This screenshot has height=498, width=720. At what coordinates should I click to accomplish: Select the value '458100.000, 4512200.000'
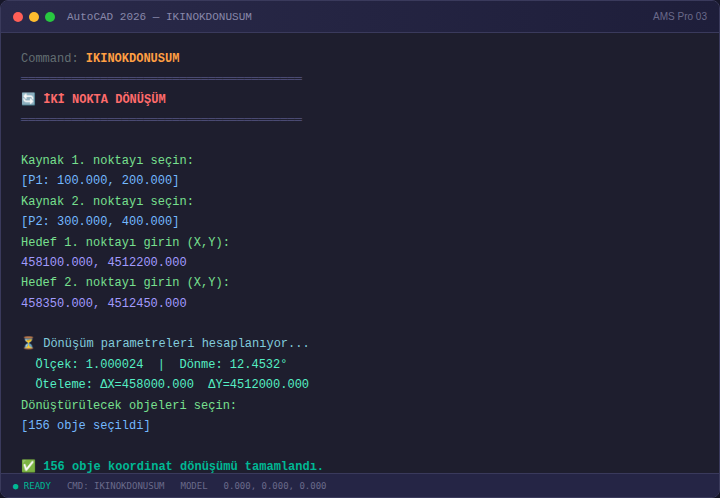point(104,262)
